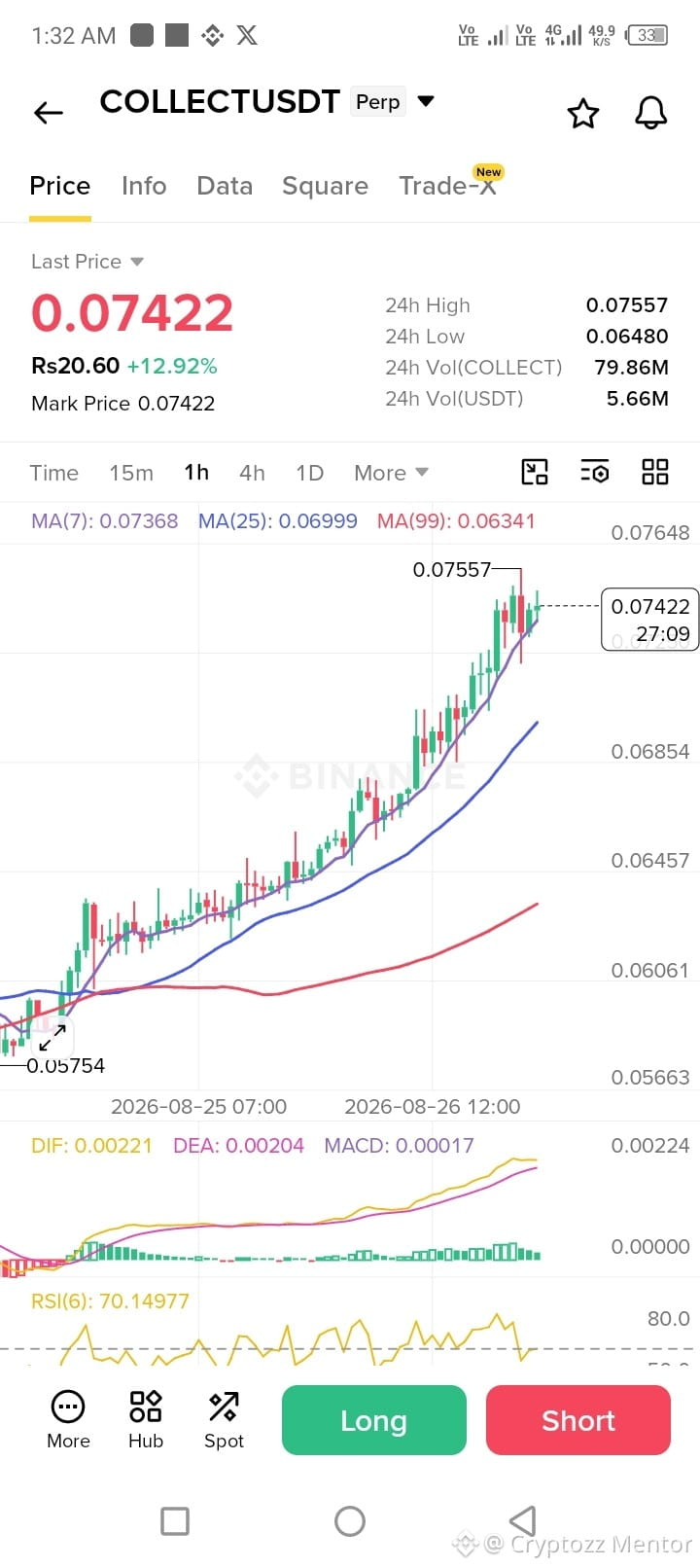700x1568 pixels.
Task: Select the 1D chart interval
Action: [309, 473]
